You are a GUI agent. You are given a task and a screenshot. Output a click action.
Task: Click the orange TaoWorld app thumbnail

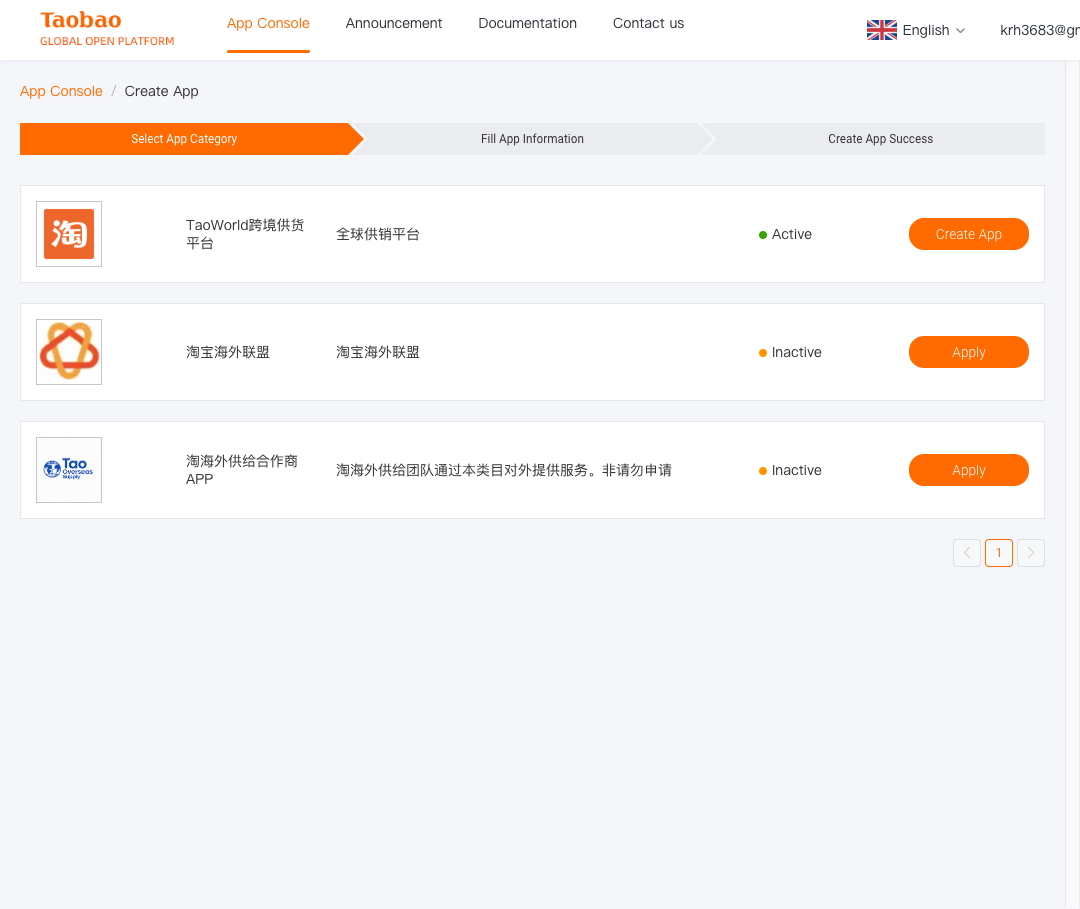(69, 234)
